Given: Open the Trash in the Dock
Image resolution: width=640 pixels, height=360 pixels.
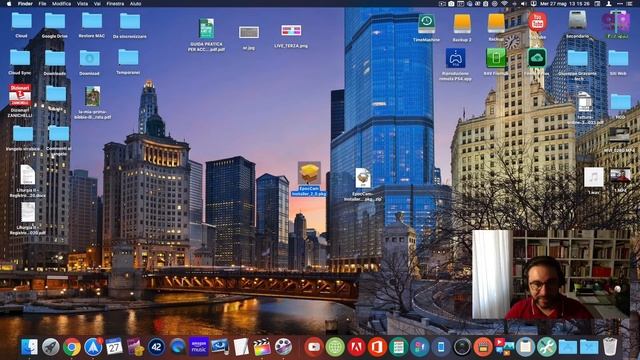Looking at the screenshot, I should pos(610,347).
